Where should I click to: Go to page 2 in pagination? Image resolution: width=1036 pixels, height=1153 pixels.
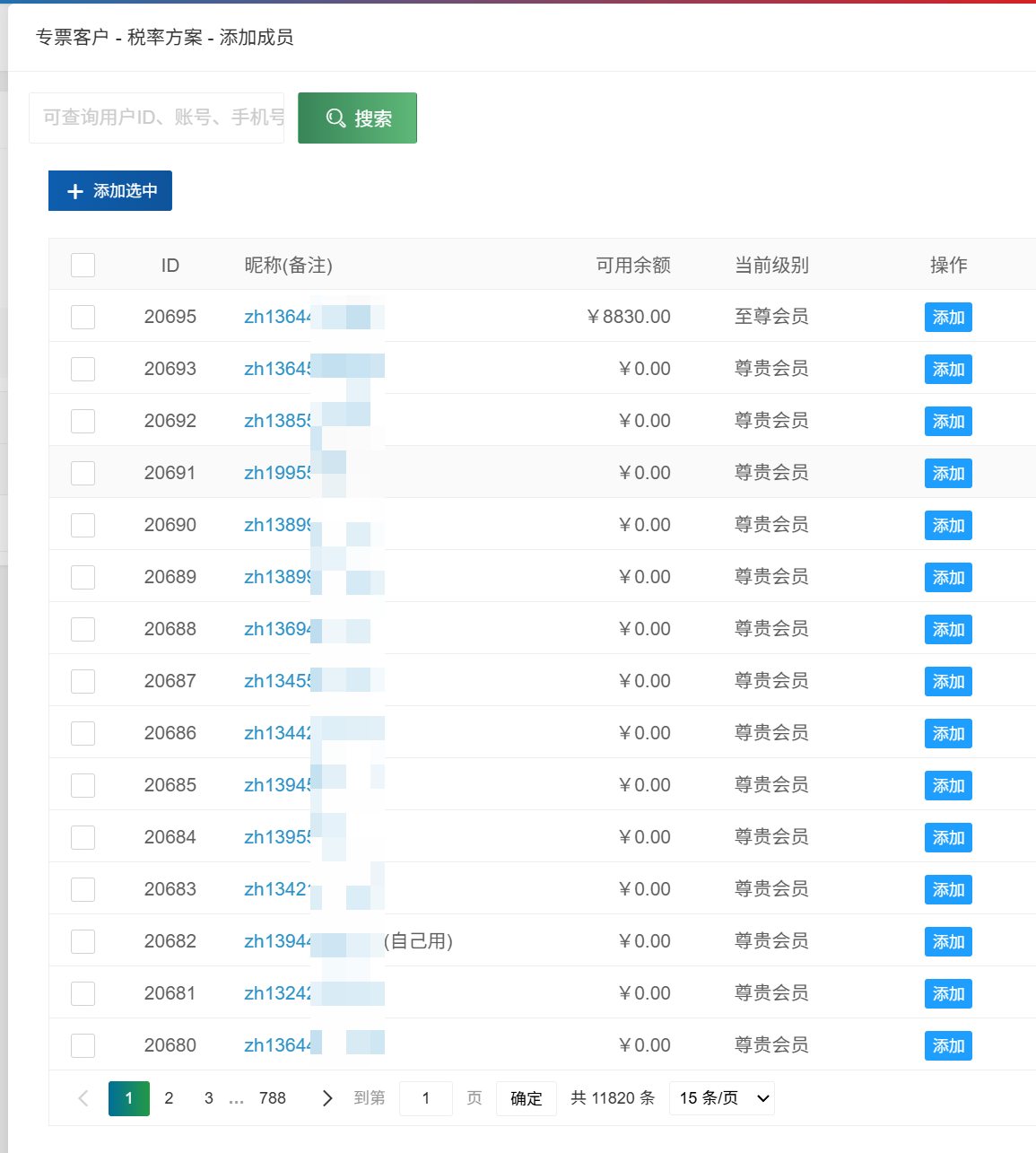(x=169, y=1098)
